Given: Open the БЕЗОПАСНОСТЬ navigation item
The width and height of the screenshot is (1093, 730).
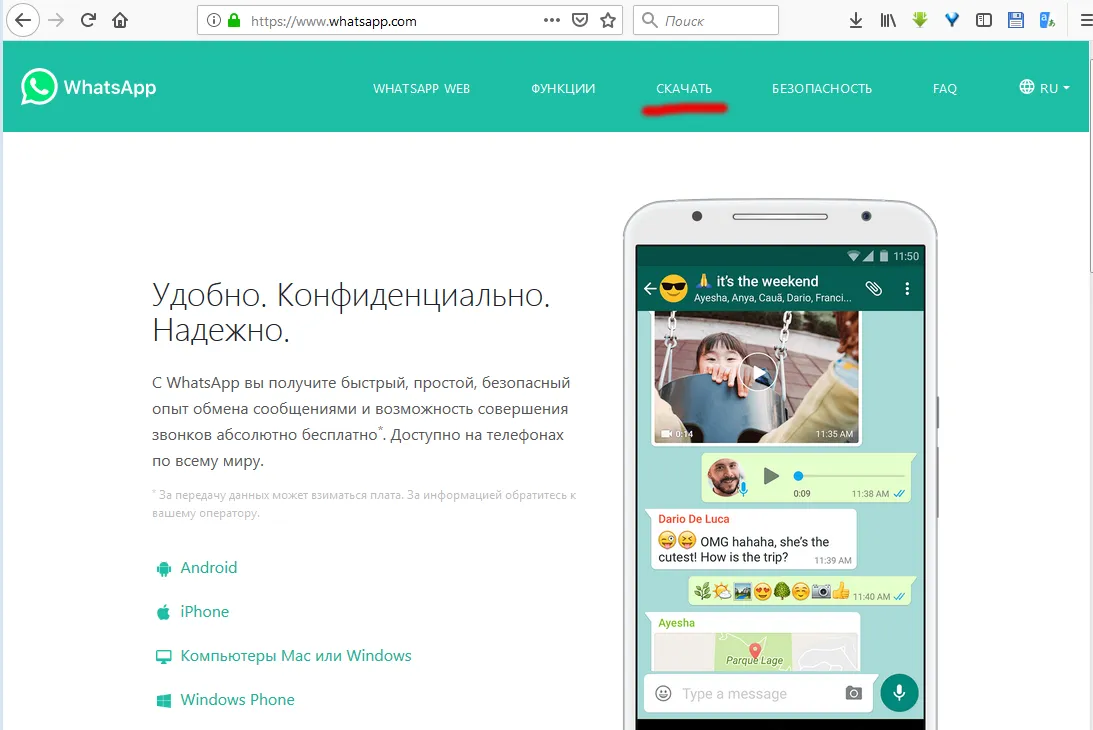Looking at the screenshot, I should [x=822, y=88].
